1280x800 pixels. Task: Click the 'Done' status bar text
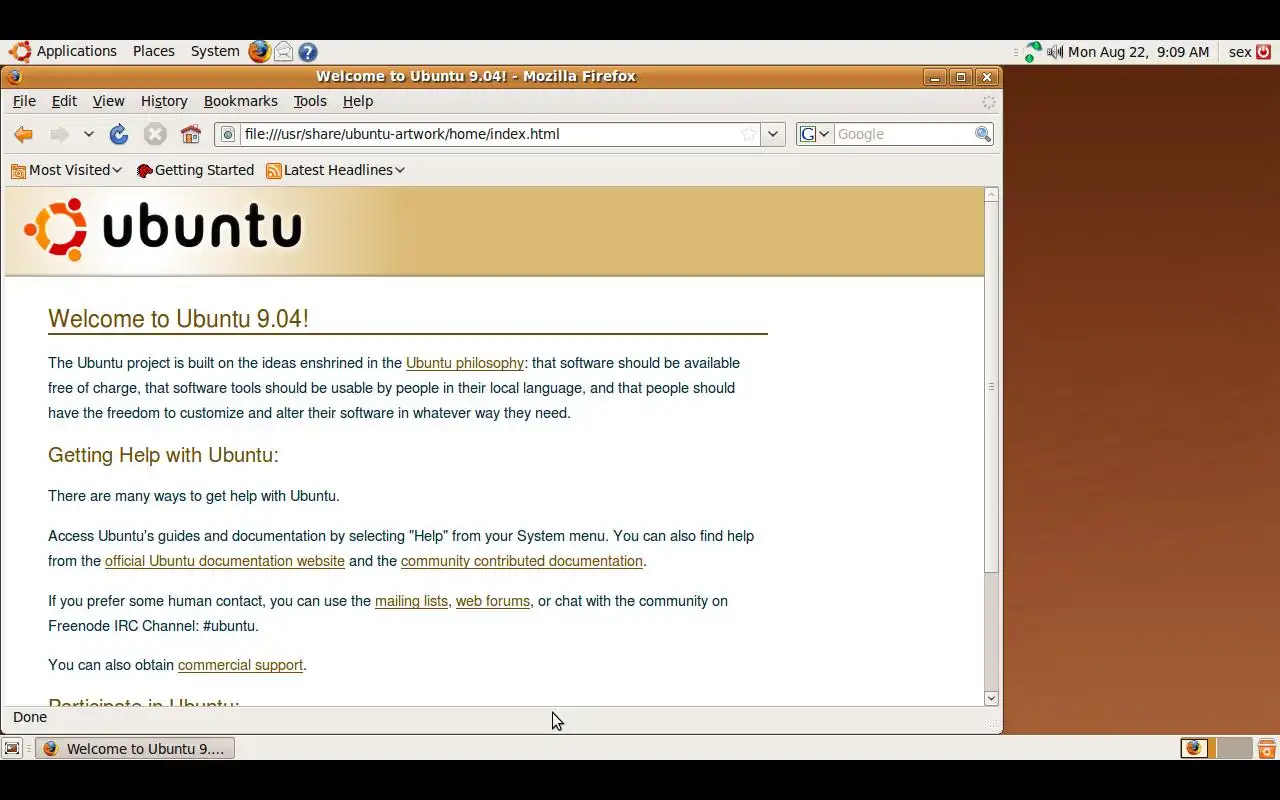(x=30, y=717)
